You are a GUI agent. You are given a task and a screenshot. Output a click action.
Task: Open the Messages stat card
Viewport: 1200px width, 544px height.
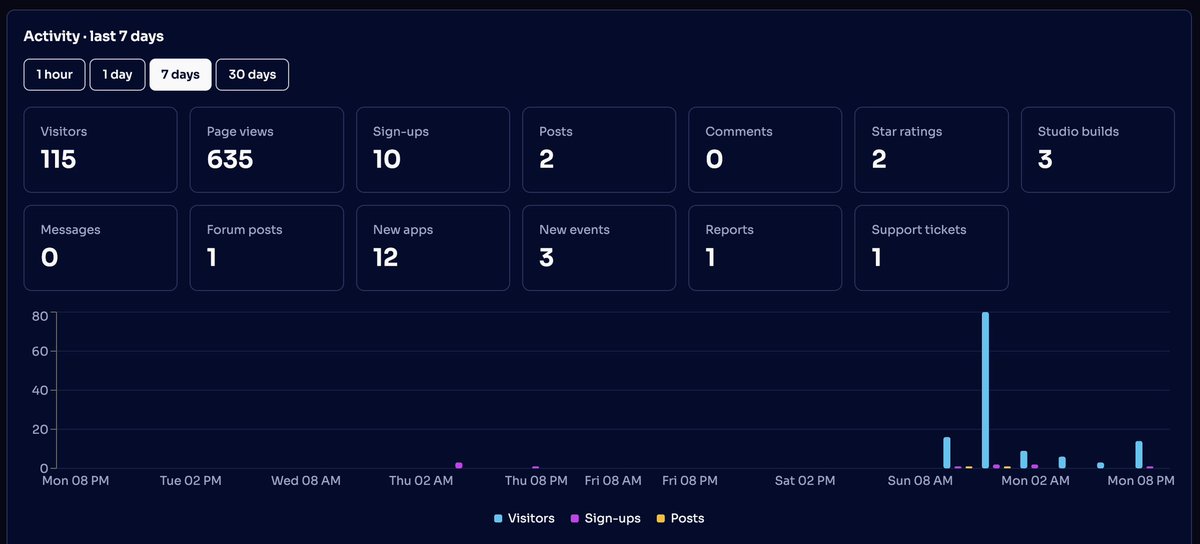point(101,248)
